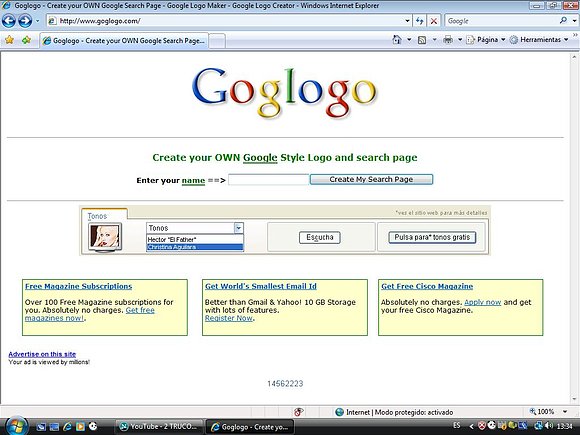The width and height of the screenshot is (580, 435).
Task: Open Free Magazine Subscriptions link
Action: tap(78, 286)
